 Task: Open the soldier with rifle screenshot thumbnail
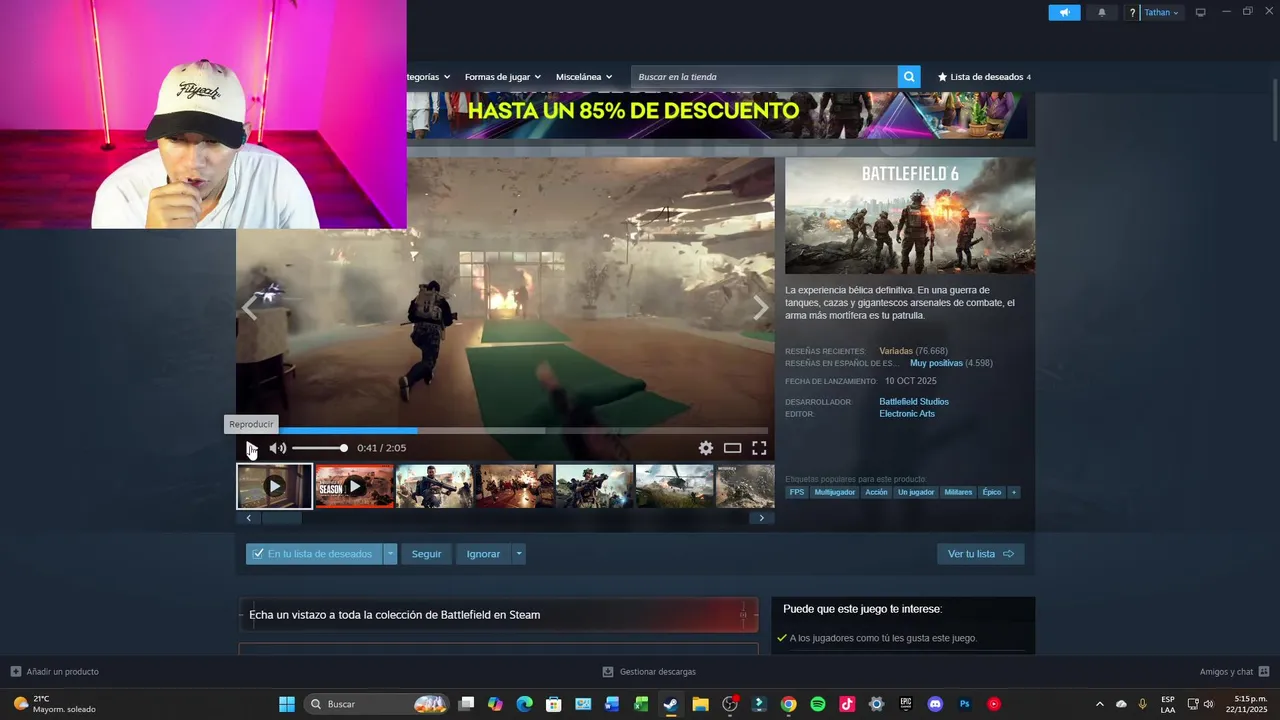434,486
